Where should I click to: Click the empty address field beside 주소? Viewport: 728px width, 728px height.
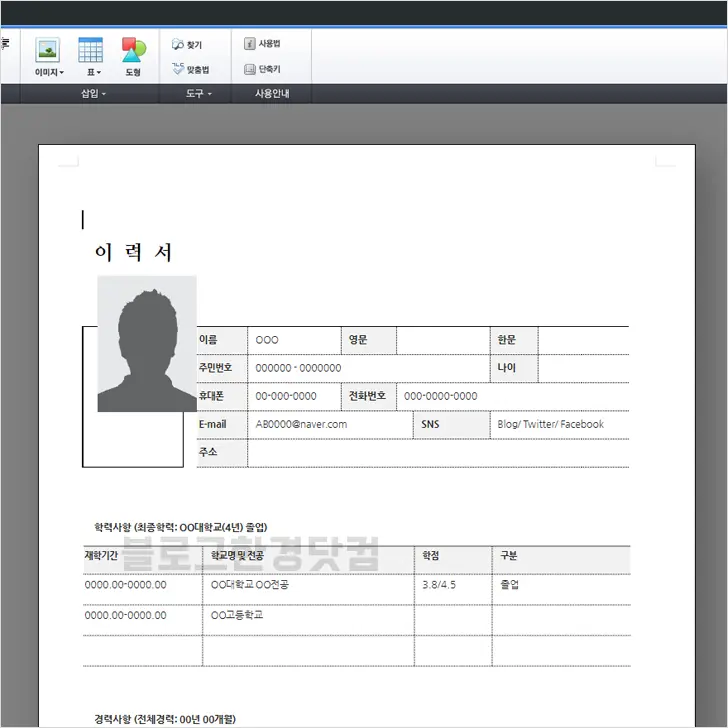[438, 453]
